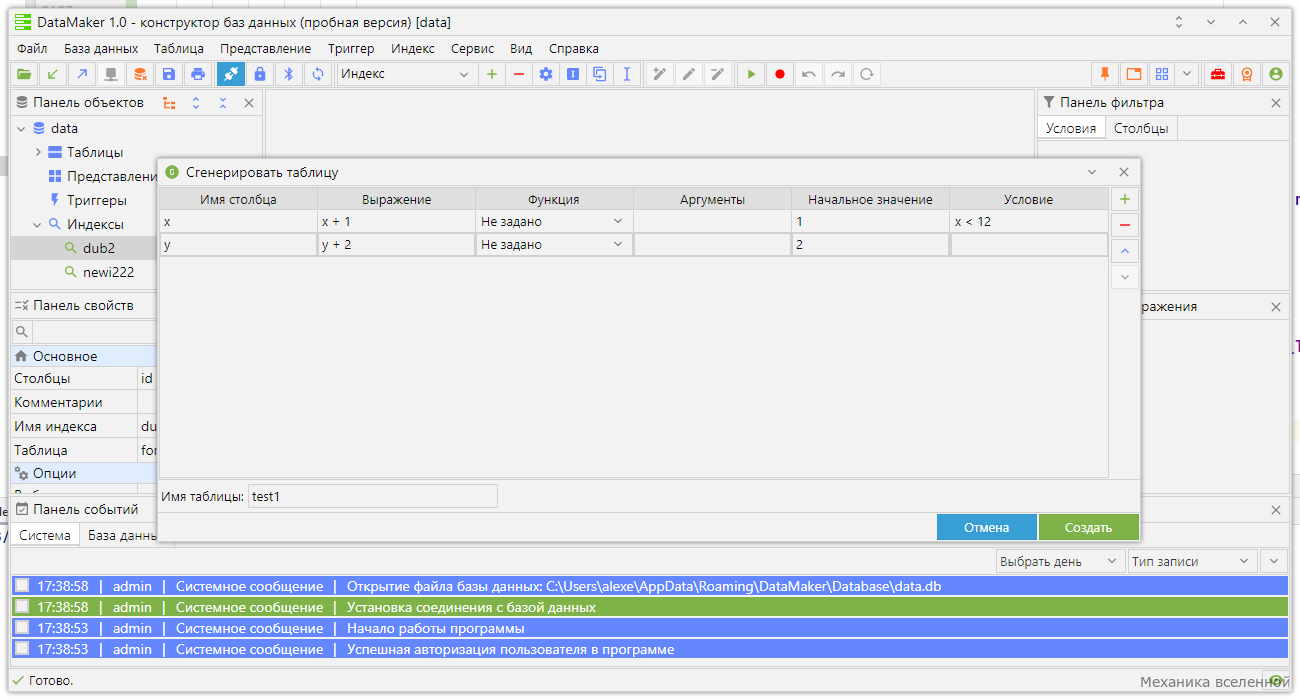1300x700 pixels.
Task: Click the orange pin toolbar icon
Action: (x=1105, y=74)
